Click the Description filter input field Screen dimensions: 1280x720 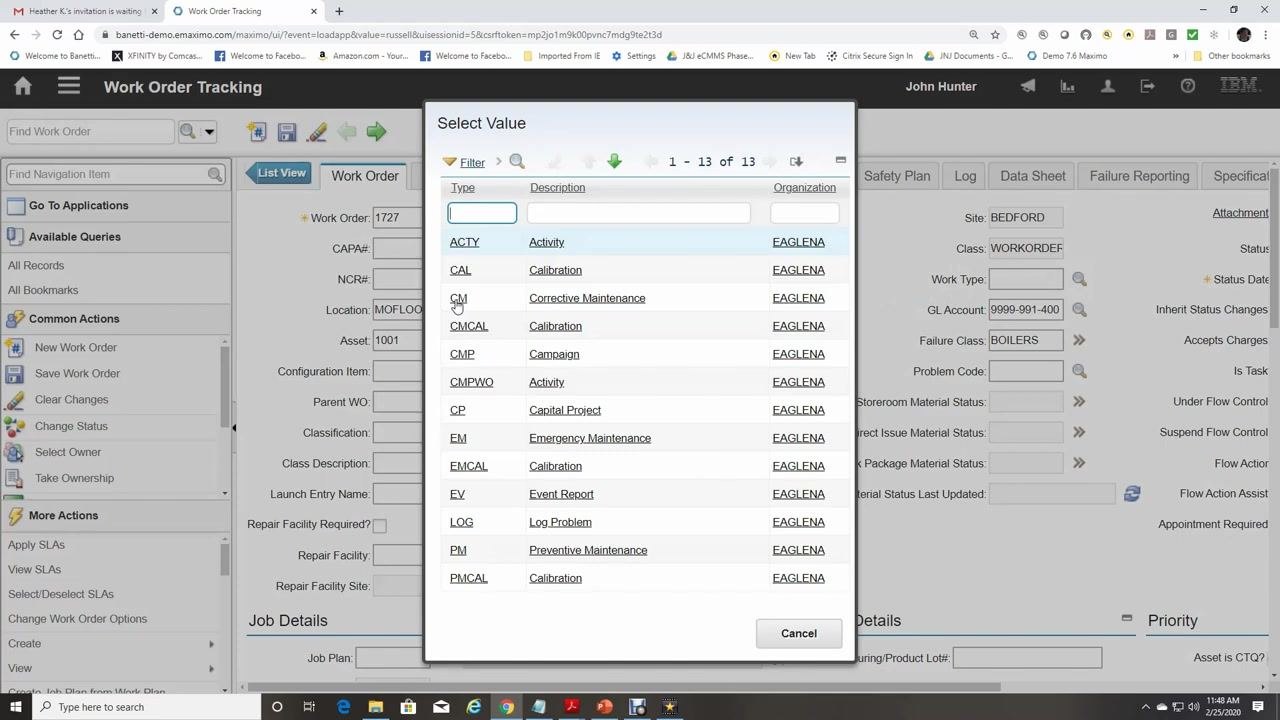[638, 213]
